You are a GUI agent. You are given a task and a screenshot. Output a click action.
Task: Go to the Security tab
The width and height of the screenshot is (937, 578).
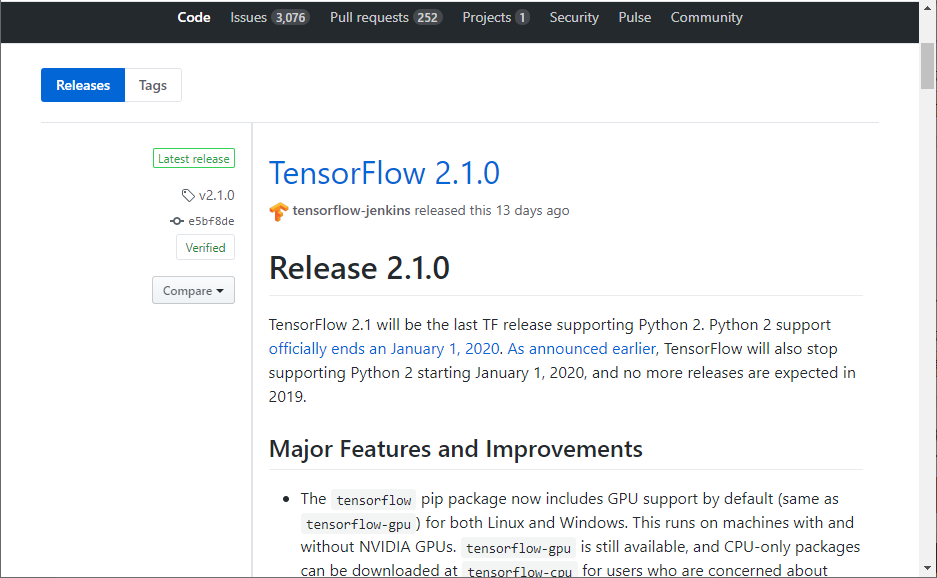pyautogui.click(x=574, y=17)
